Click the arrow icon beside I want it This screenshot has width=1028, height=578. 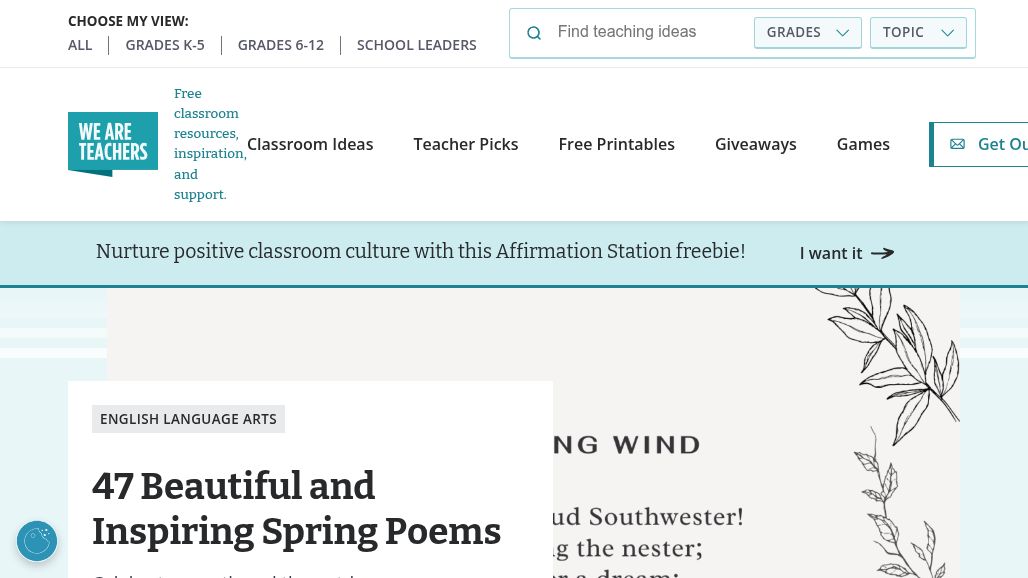[882, 253]
